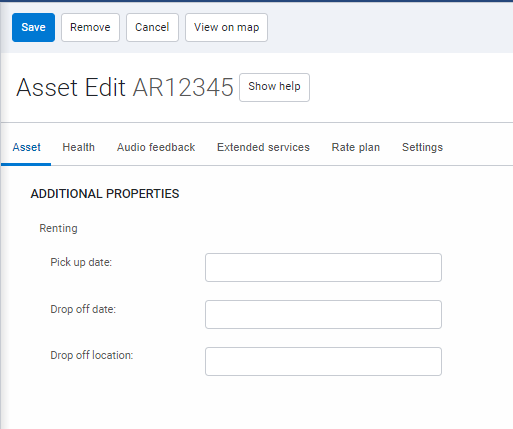Image resolution: width=513 pixels, height=429 pixels.
Task: Remove this asset with Remove button
Action: [90, 27]
